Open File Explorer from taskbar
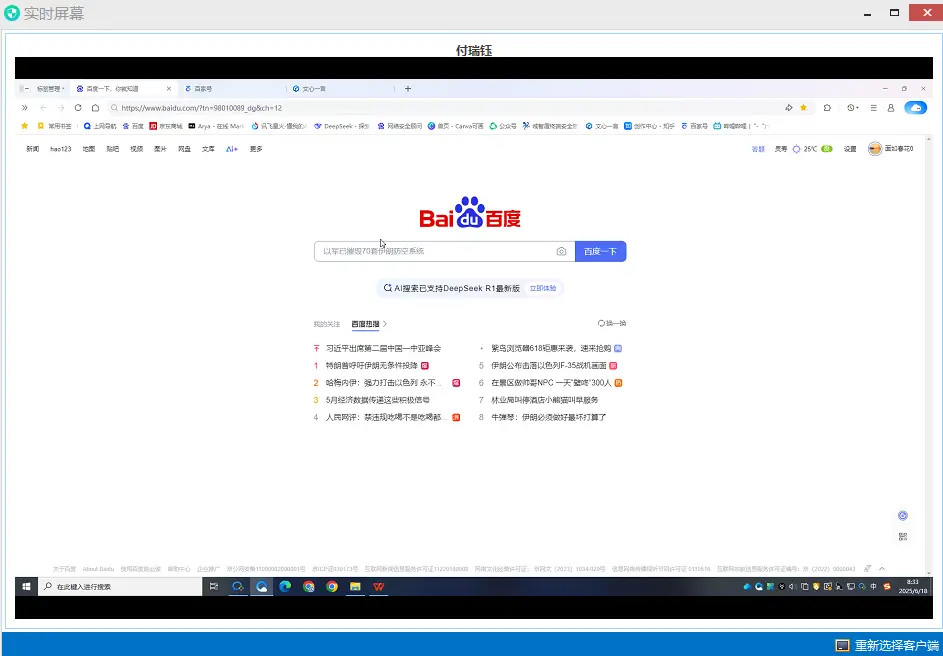 coord(355,586)
